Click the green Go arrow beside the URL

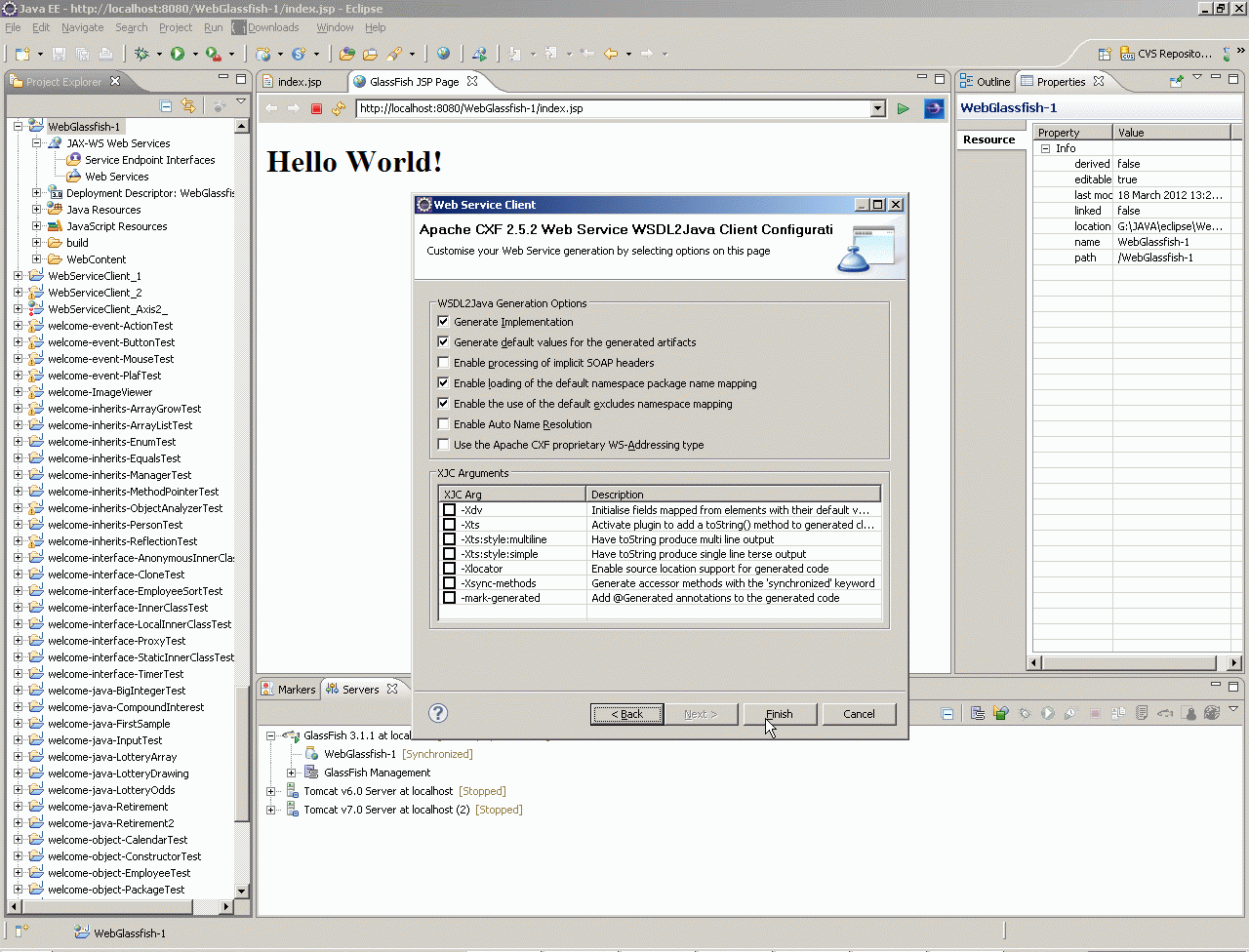[x=904, y=108]
